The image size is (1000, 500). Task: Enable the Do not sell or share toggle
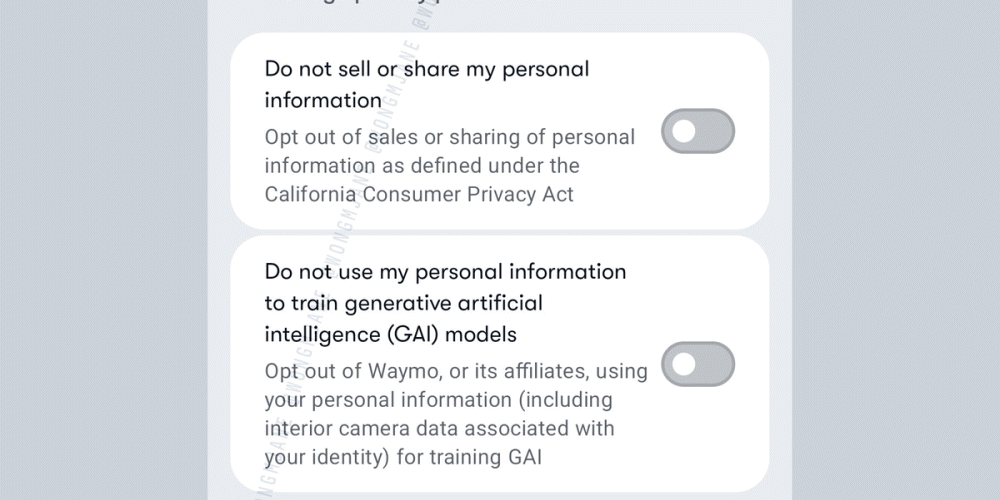698,131
